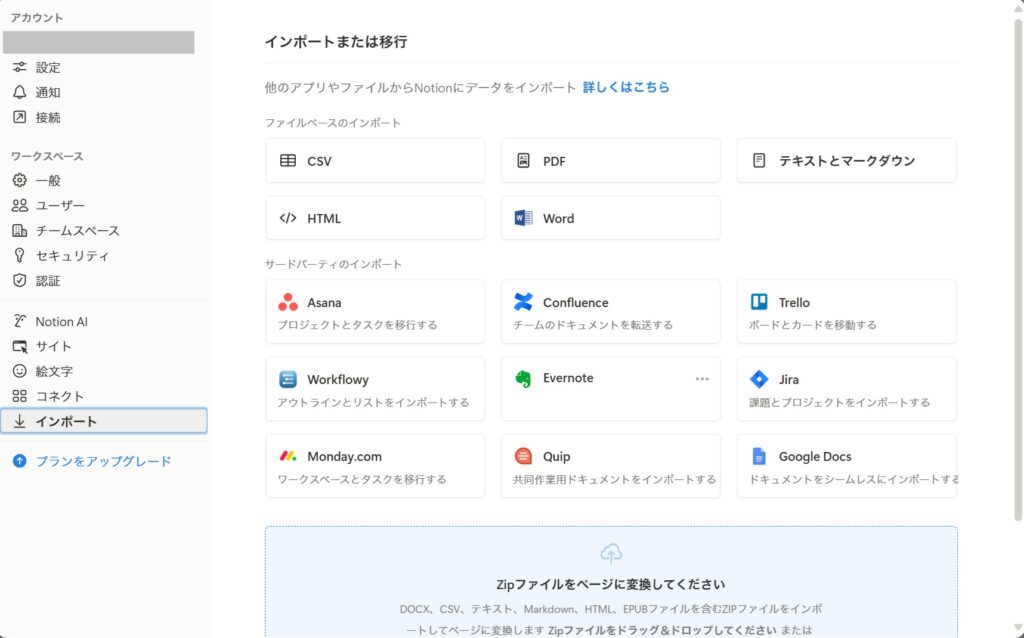Click the Trello logo icon

click(x=759, y=302)
